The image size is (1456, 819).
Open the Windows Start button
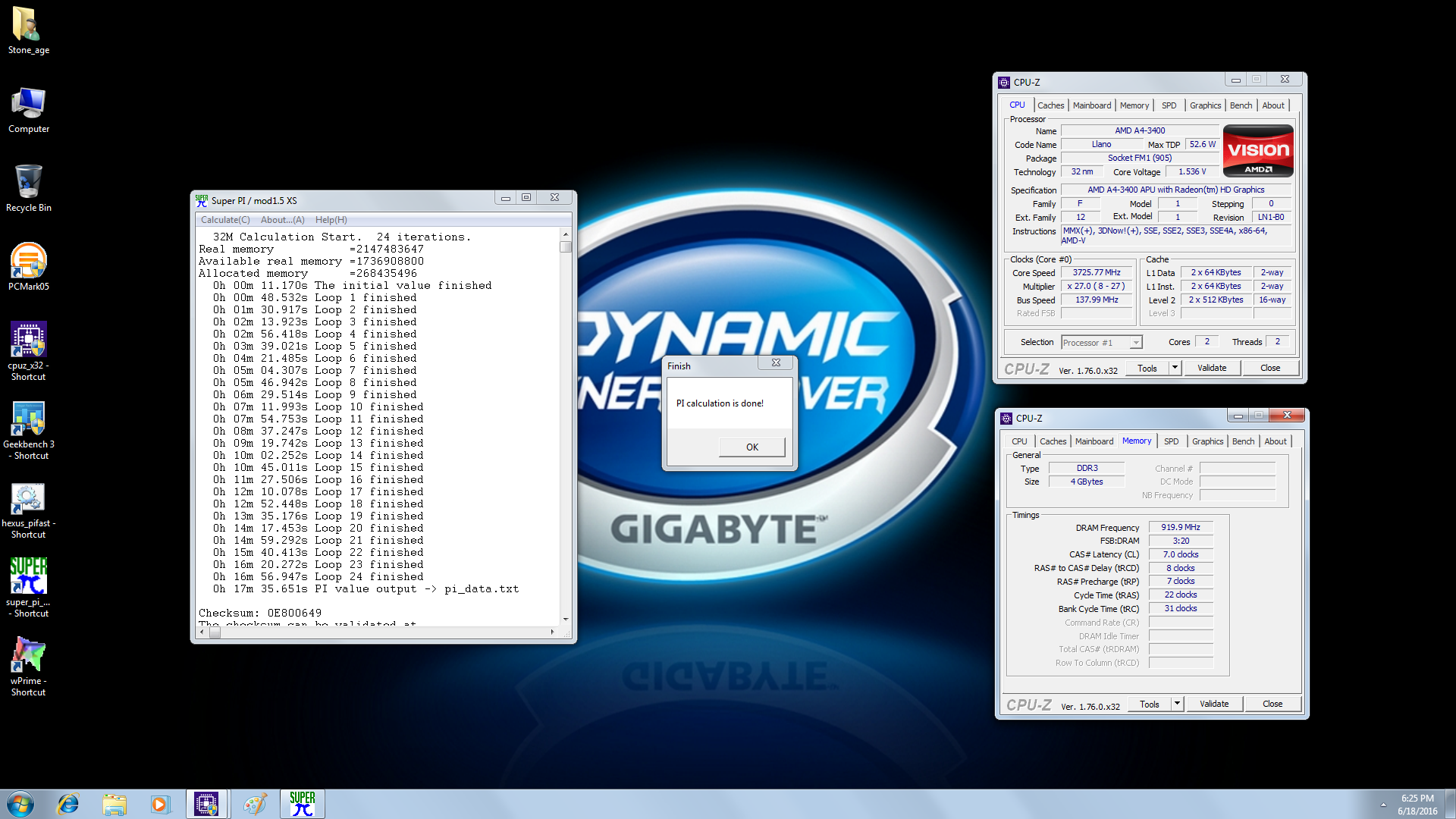pyautogui.click(x=20, y=804)
